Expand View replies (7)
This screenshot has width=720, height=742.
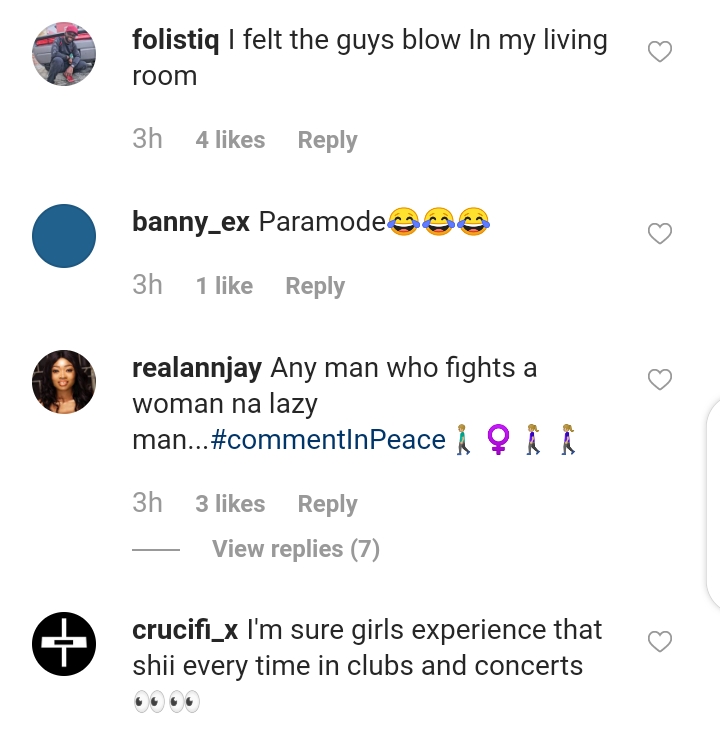point(295,549)
